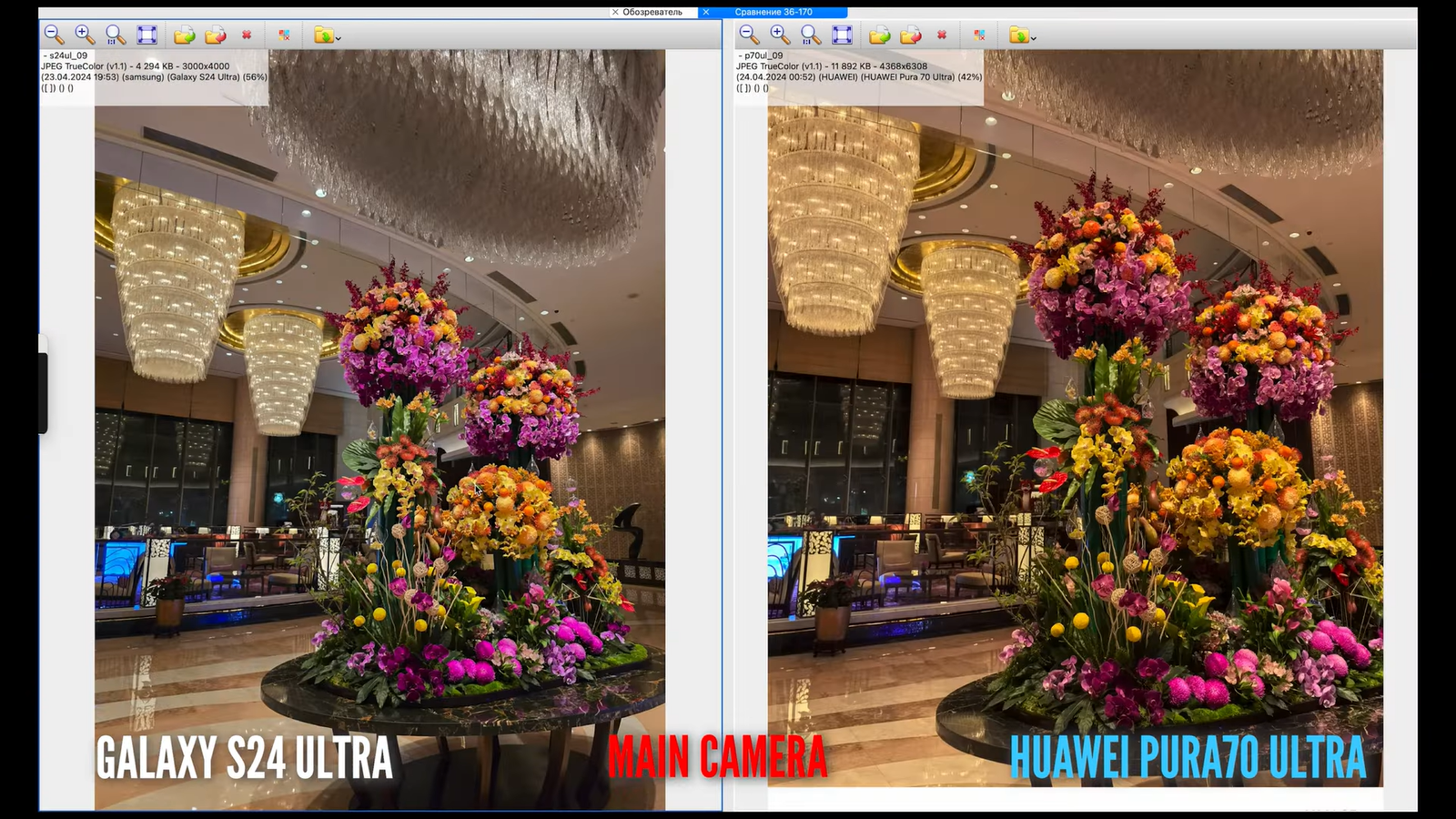Copy right pane image to folder (green arrow)
The height and width of the screenshot is (819, 1456).
[880, 35]
